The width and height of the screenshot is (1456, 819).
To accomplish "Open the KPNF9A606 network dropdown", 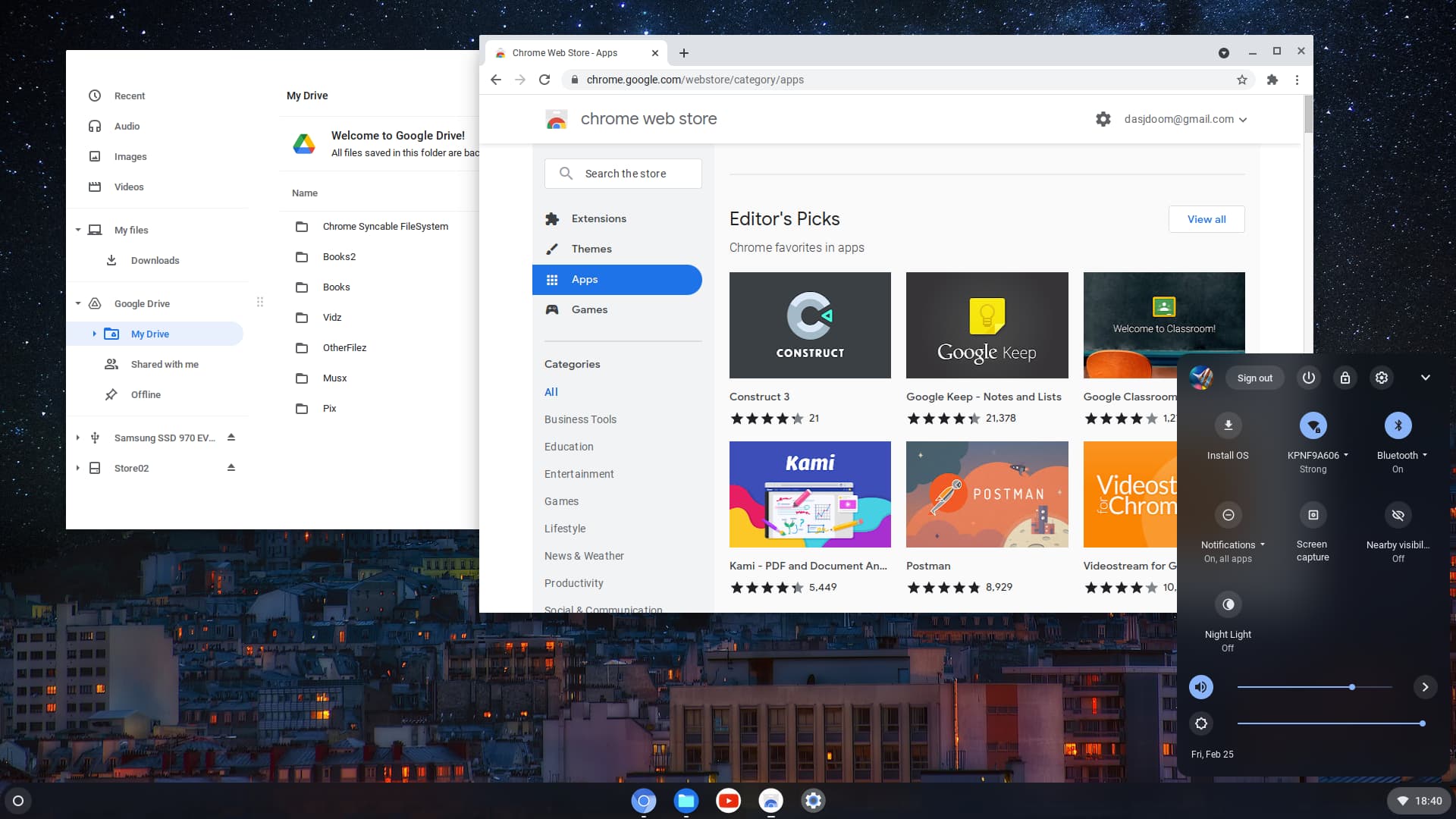I will pyautogui.click(x=1318, y=456).
